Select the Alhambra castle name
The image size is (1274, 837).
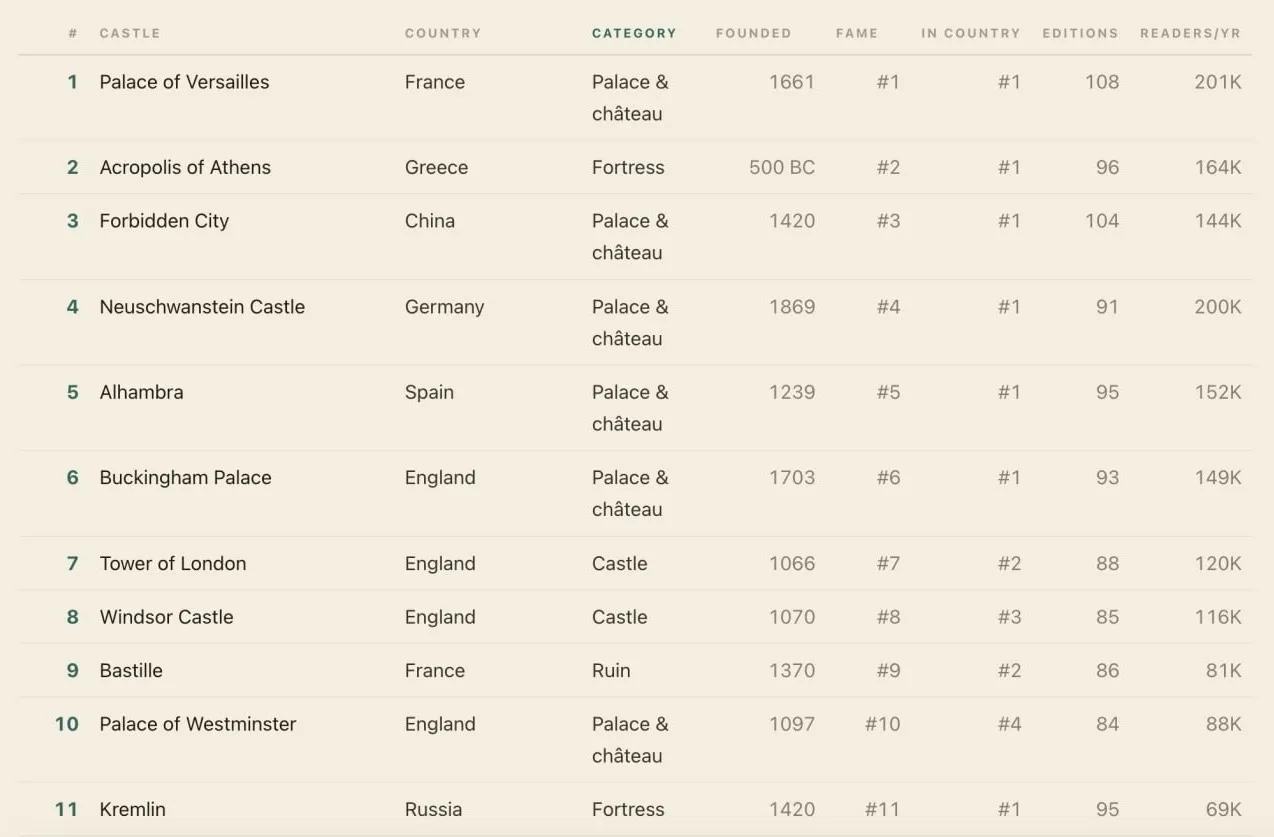tap(141, 392)
